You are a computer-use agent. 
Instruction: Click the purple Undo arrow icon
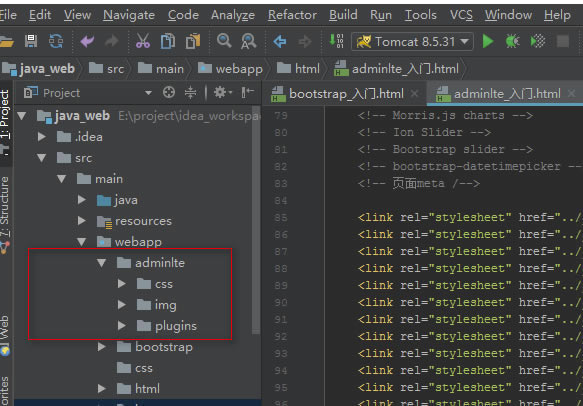87,41
